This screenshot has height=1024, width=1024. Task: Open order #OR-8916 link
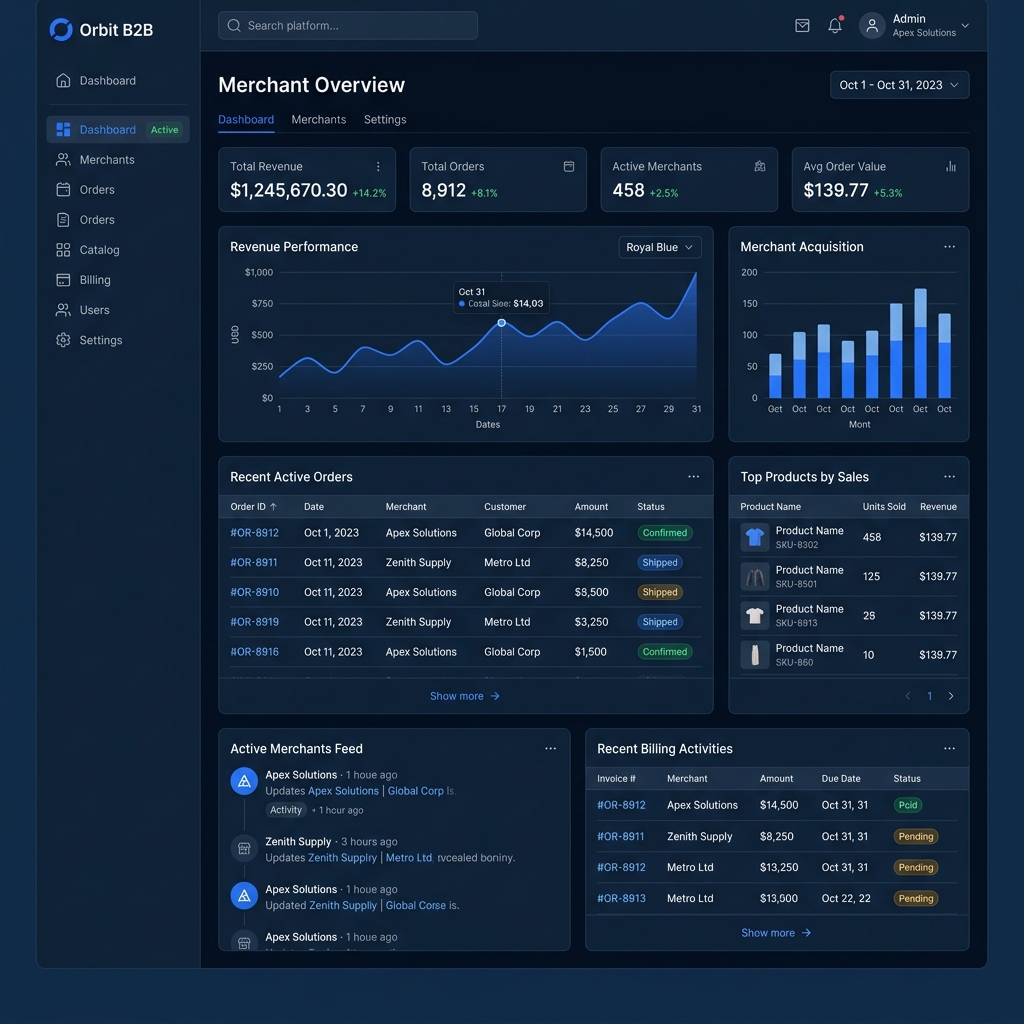point(254,652)
